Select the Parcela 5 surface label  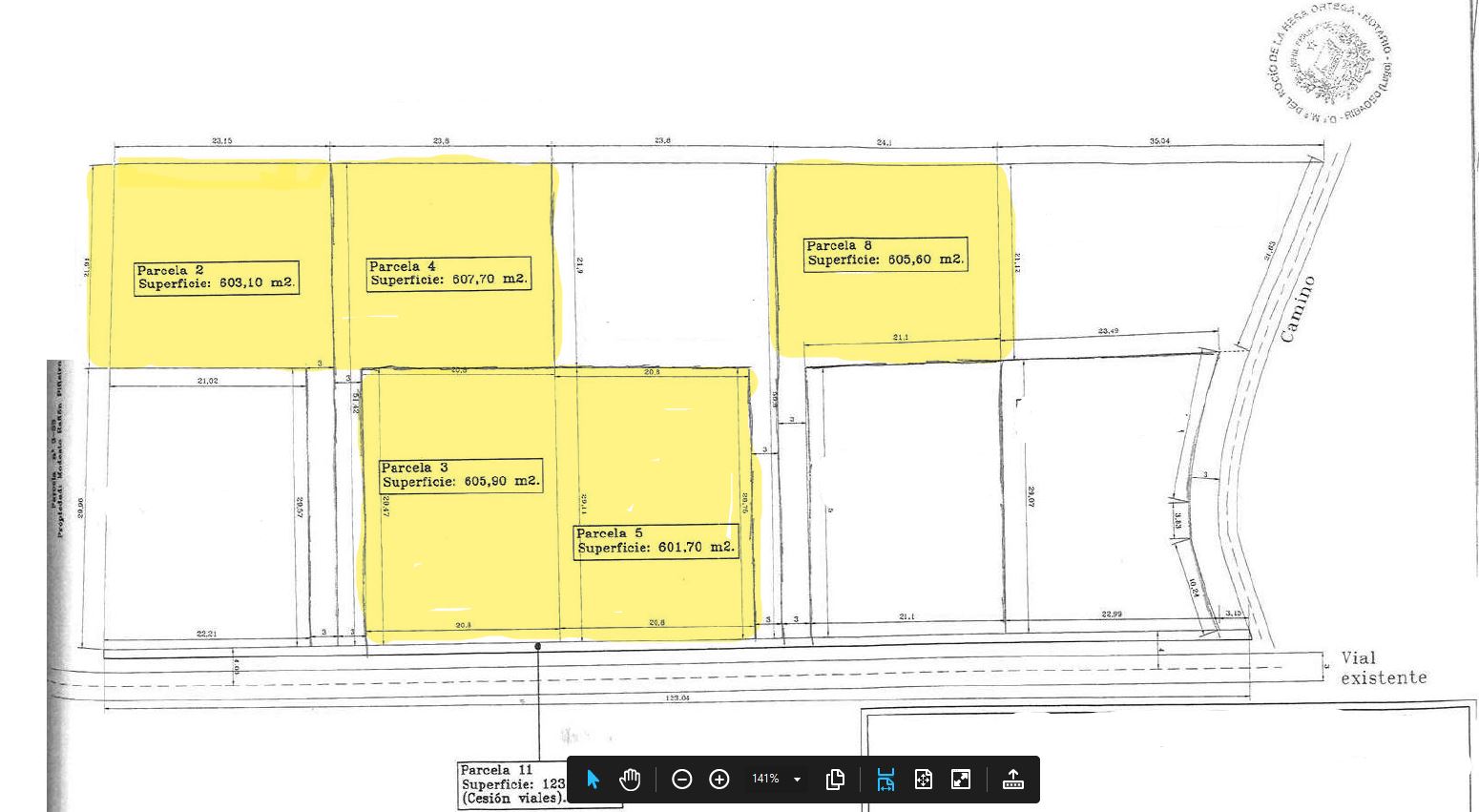[656, 541]
